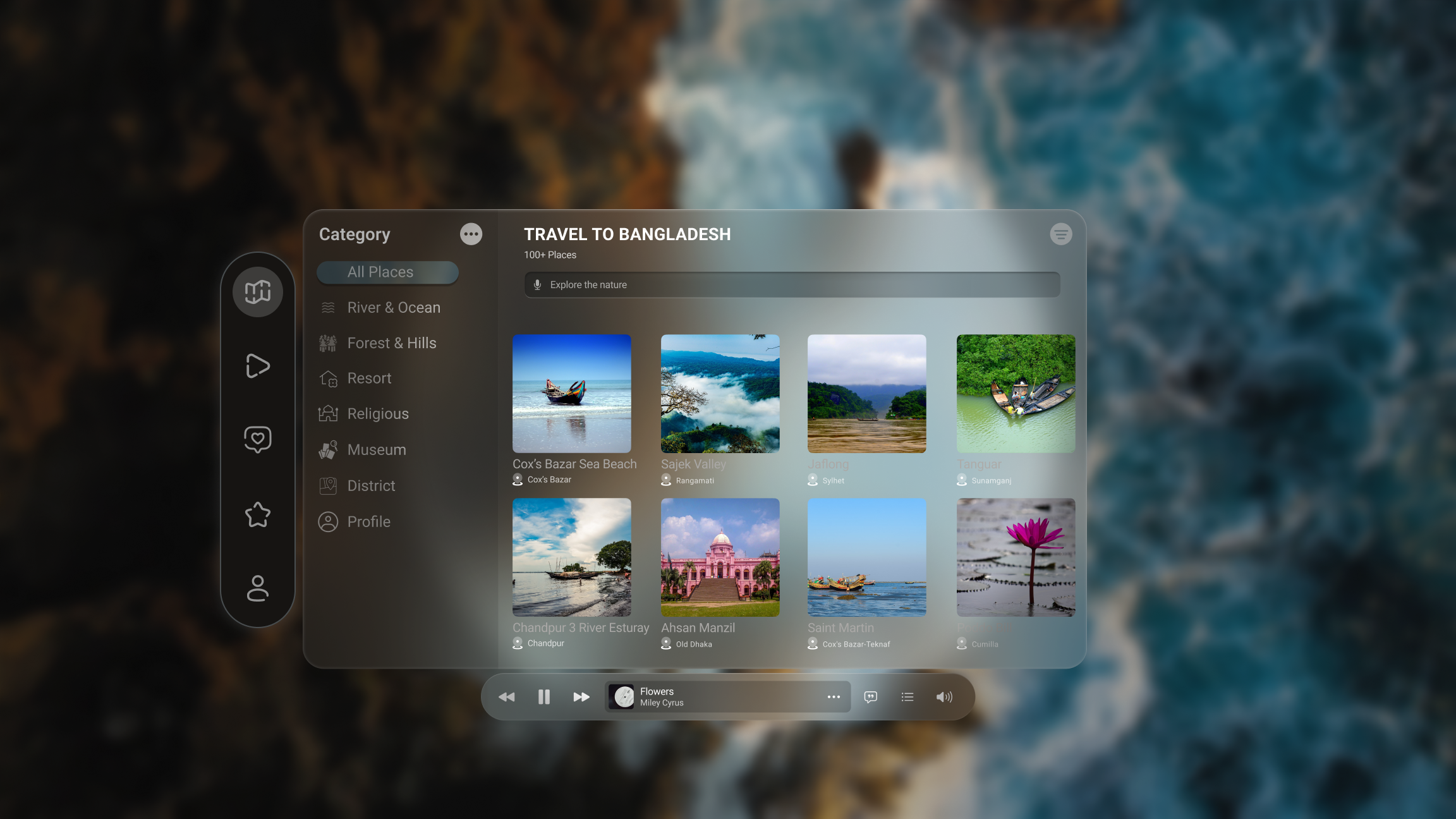Click the microphone icon in search bar
This screenshot has height=819, width=1456.
(537, 285)
